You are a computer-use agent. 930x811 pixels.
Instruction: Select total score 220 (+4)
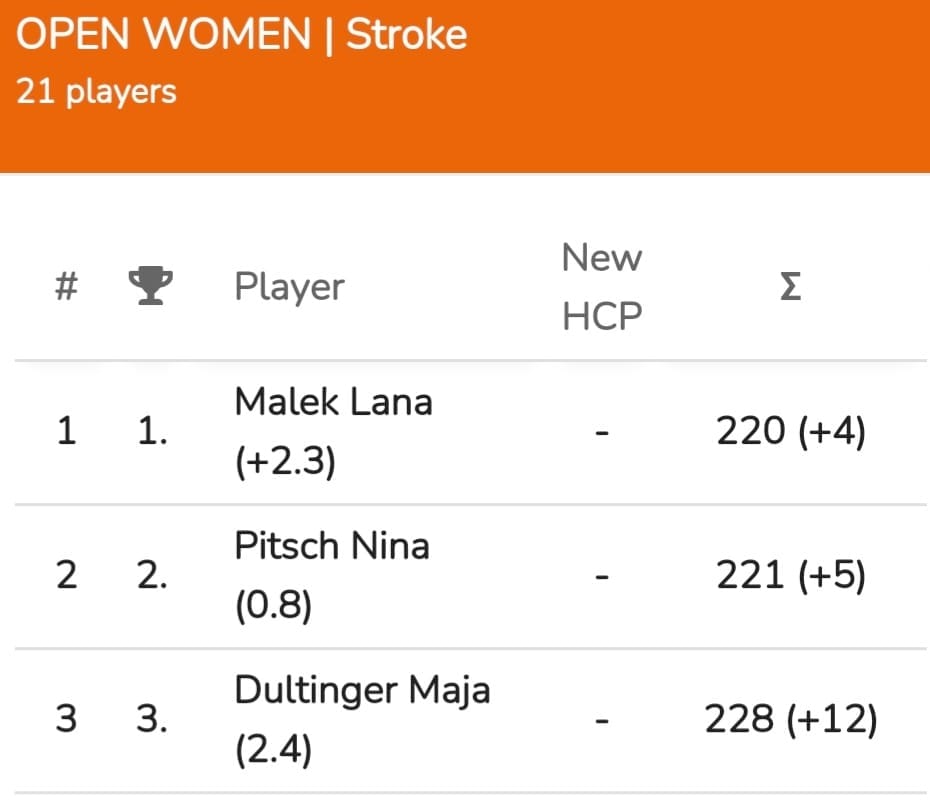coord(791,431)
